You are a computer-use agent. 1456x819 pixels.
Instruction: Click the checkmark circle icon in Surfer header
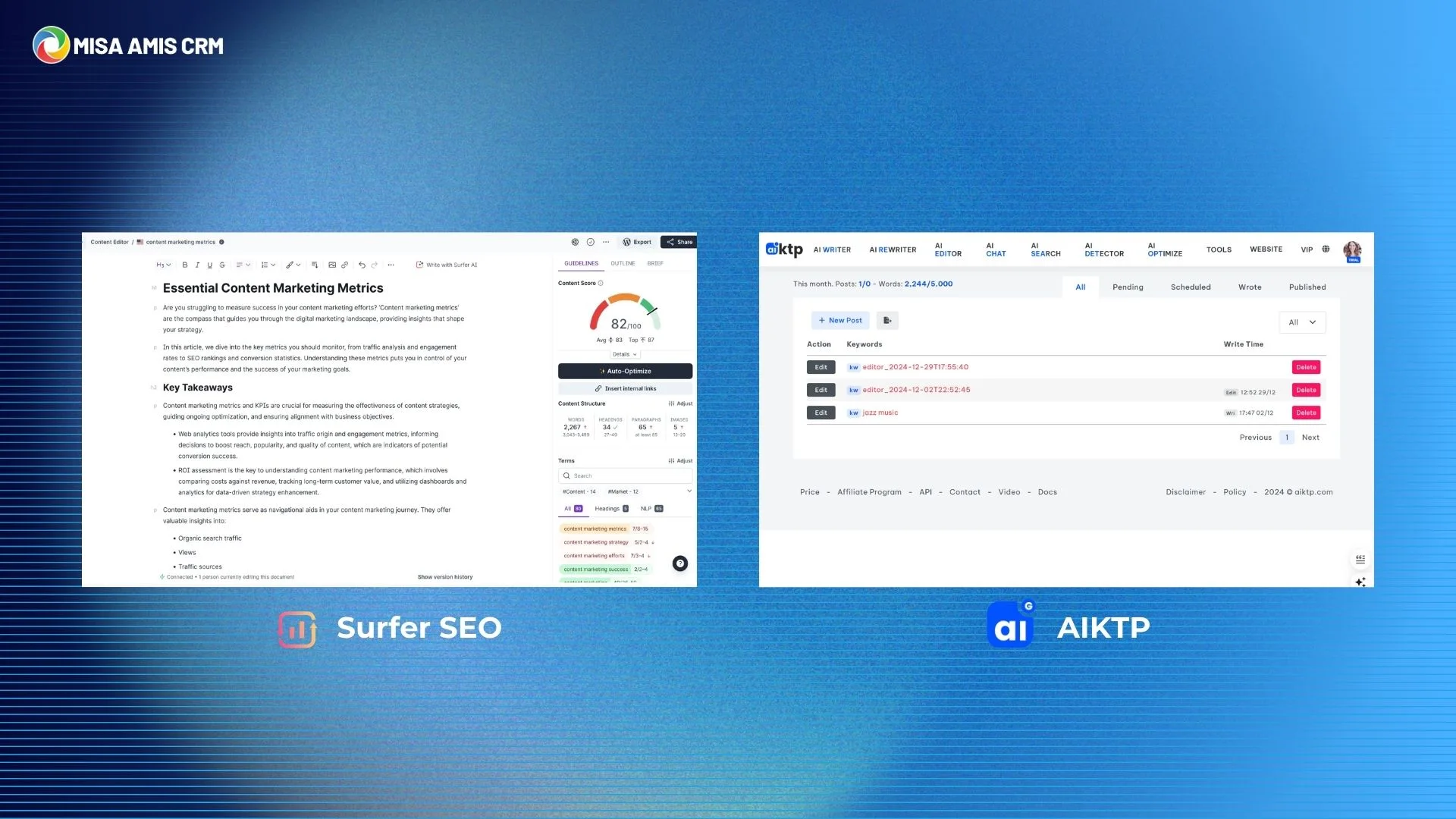point(591,243)
